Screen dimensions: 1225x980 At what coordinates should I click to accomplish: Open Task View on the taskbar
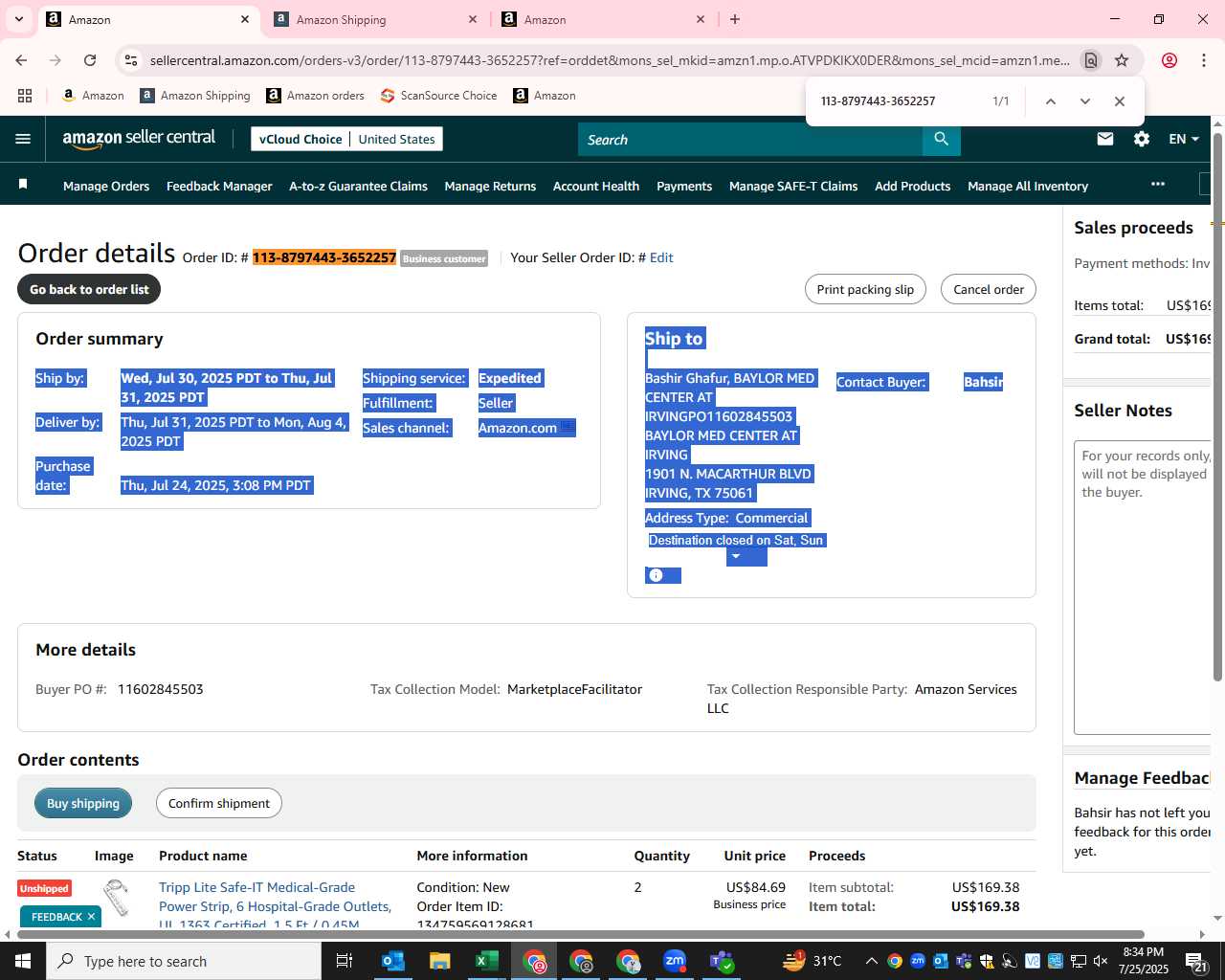click(345, 961)
